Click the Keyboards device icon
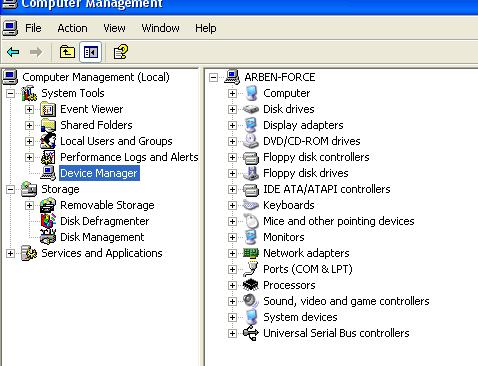Screen dimensions: 478x366 click(251, 205)
